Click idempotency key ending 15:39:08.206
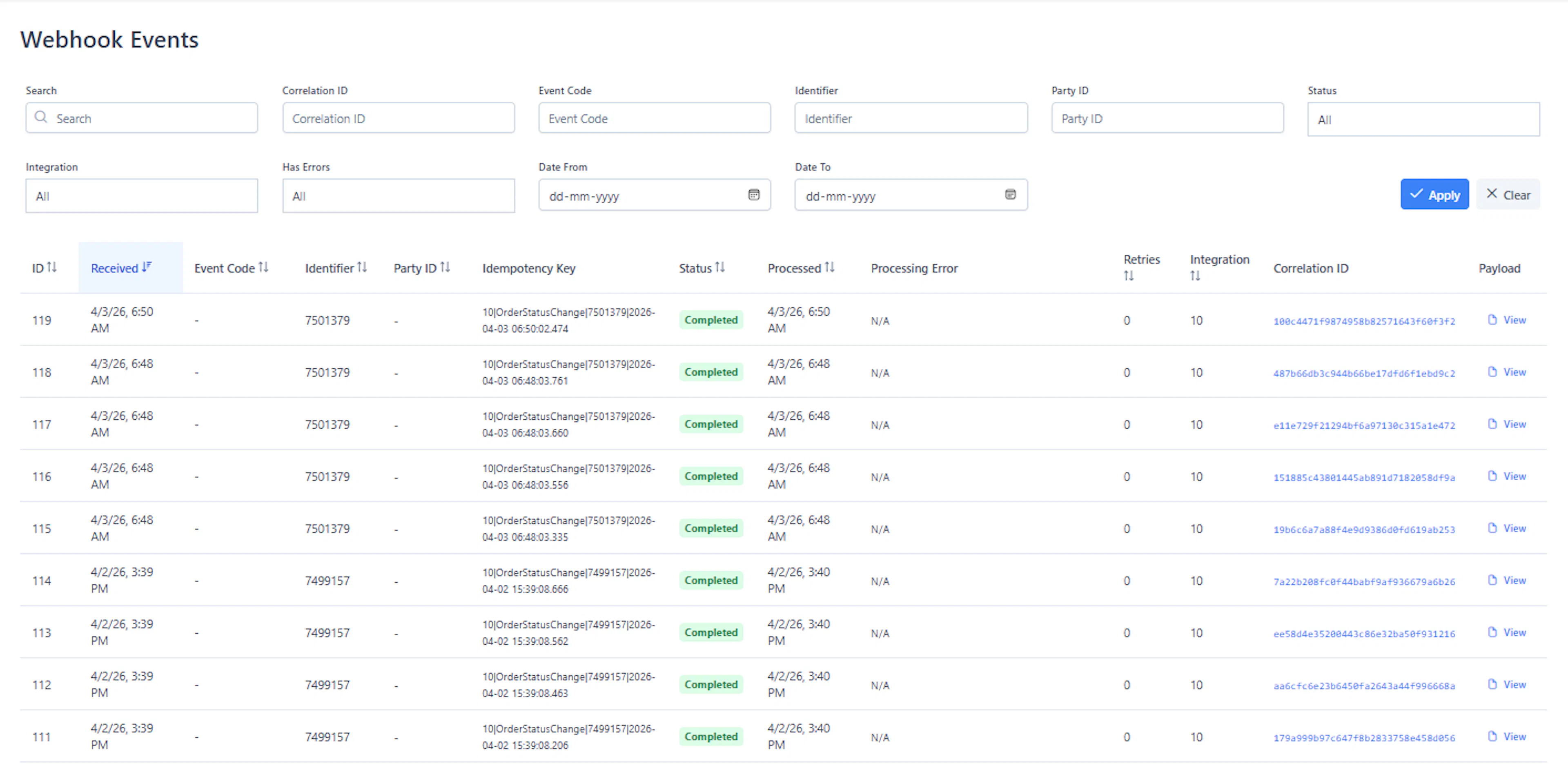 point(568,737)
